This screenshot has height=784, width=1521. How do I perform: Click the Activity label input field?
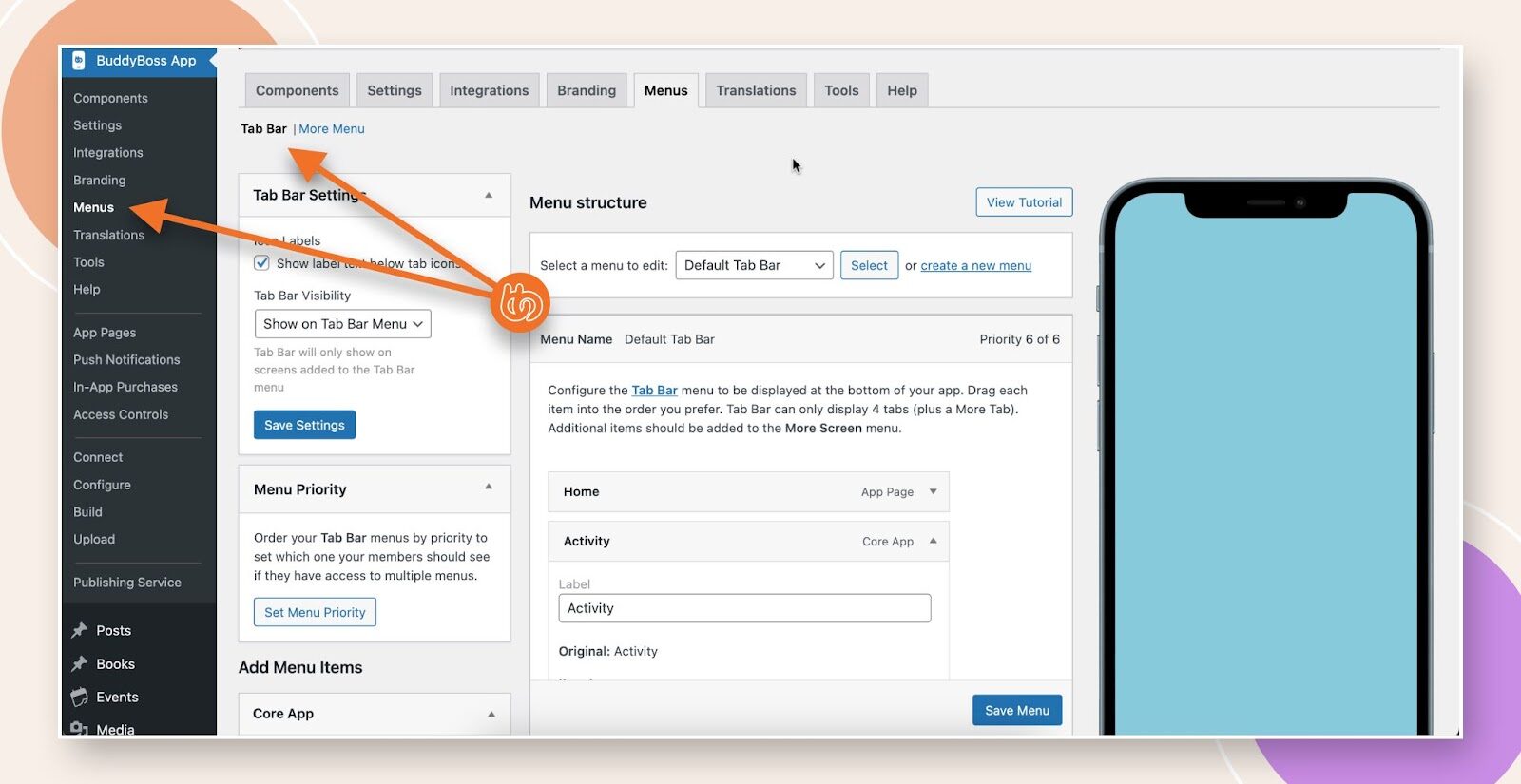744,608
